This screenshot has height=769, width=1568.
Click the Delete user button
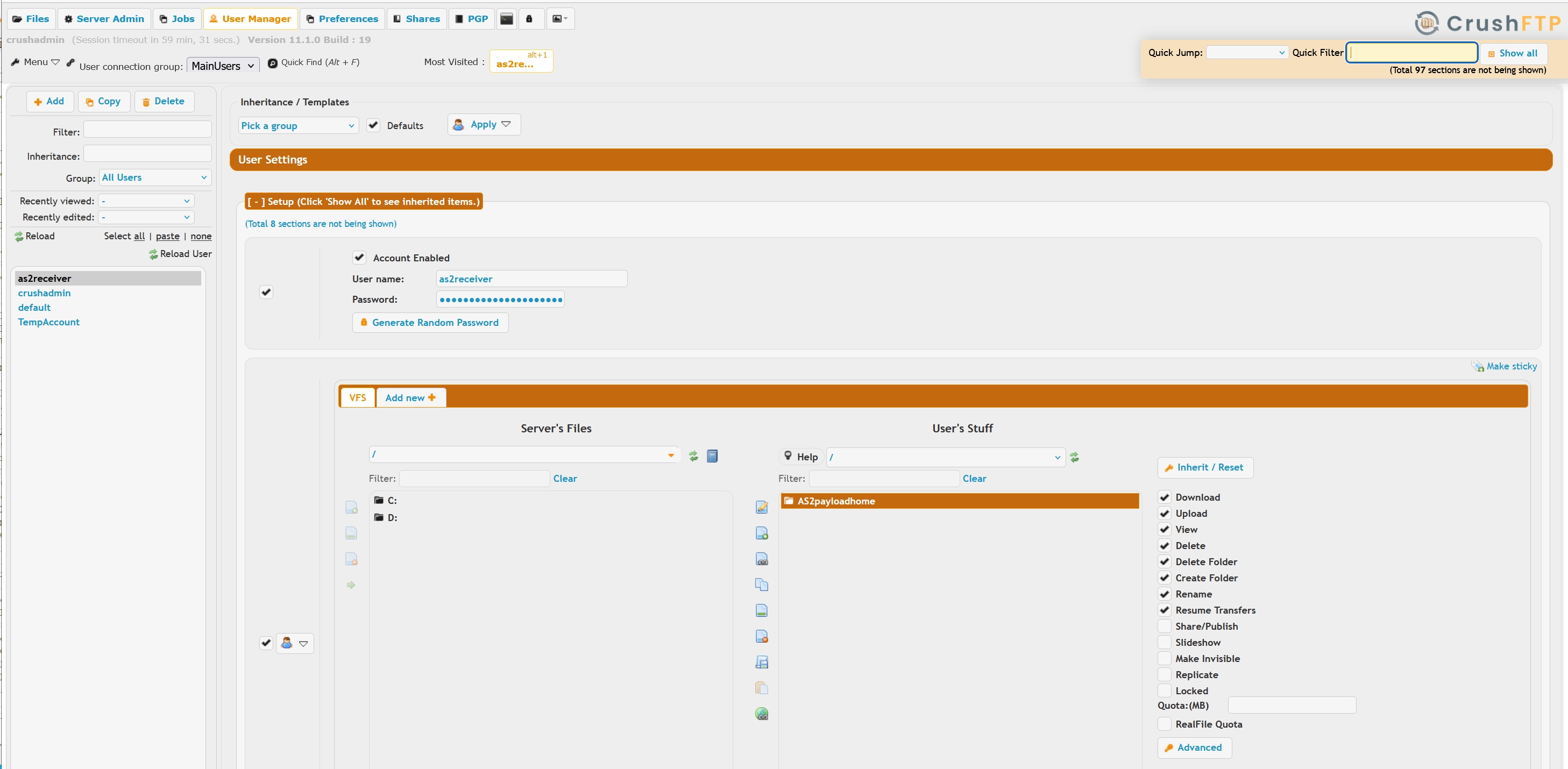(165, 101)
